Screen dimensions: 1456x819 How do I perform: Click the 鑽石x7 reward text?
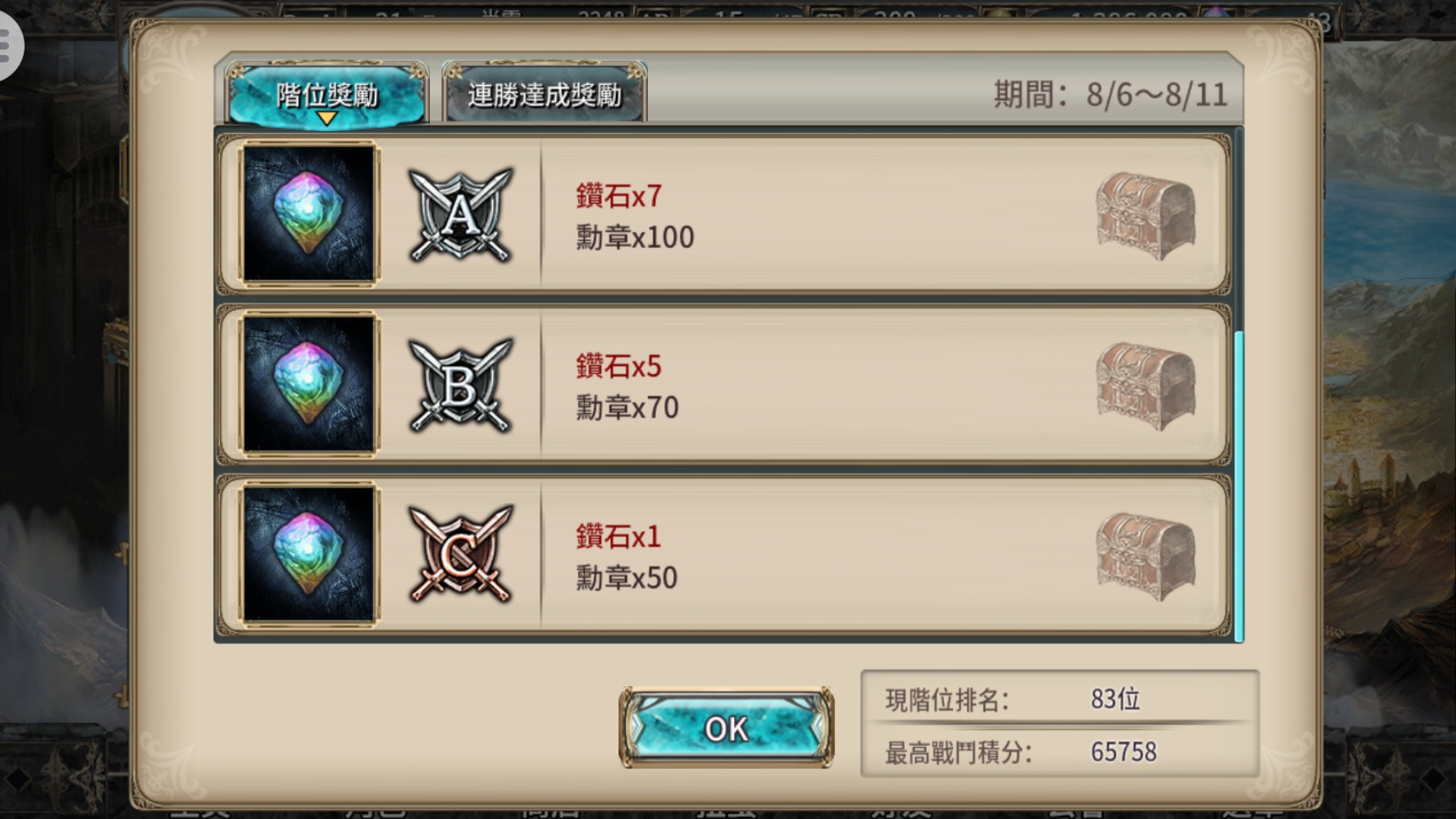[x=618, y=196]
